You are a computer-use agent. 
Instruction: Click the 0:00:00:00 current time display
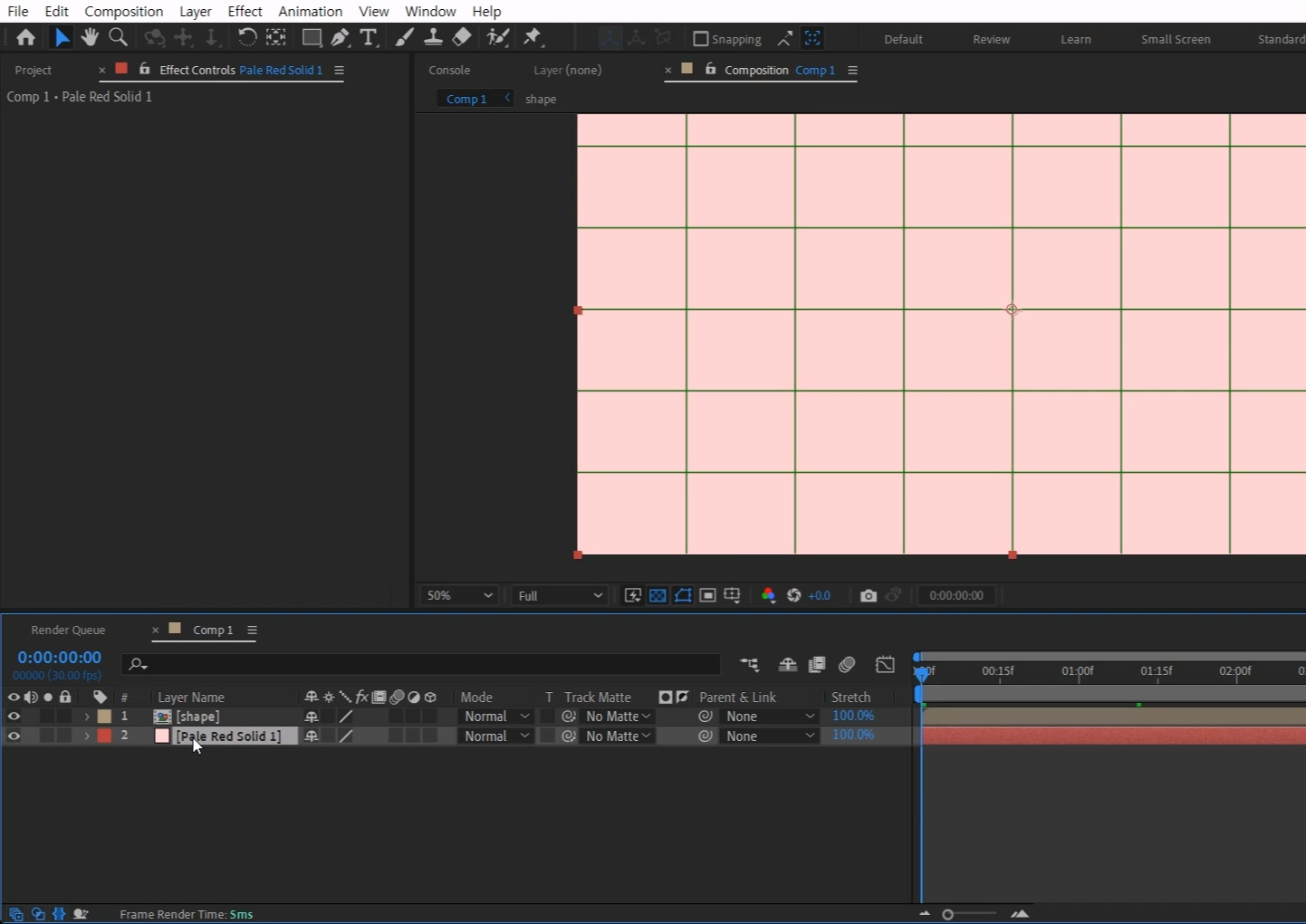(60, 658)
